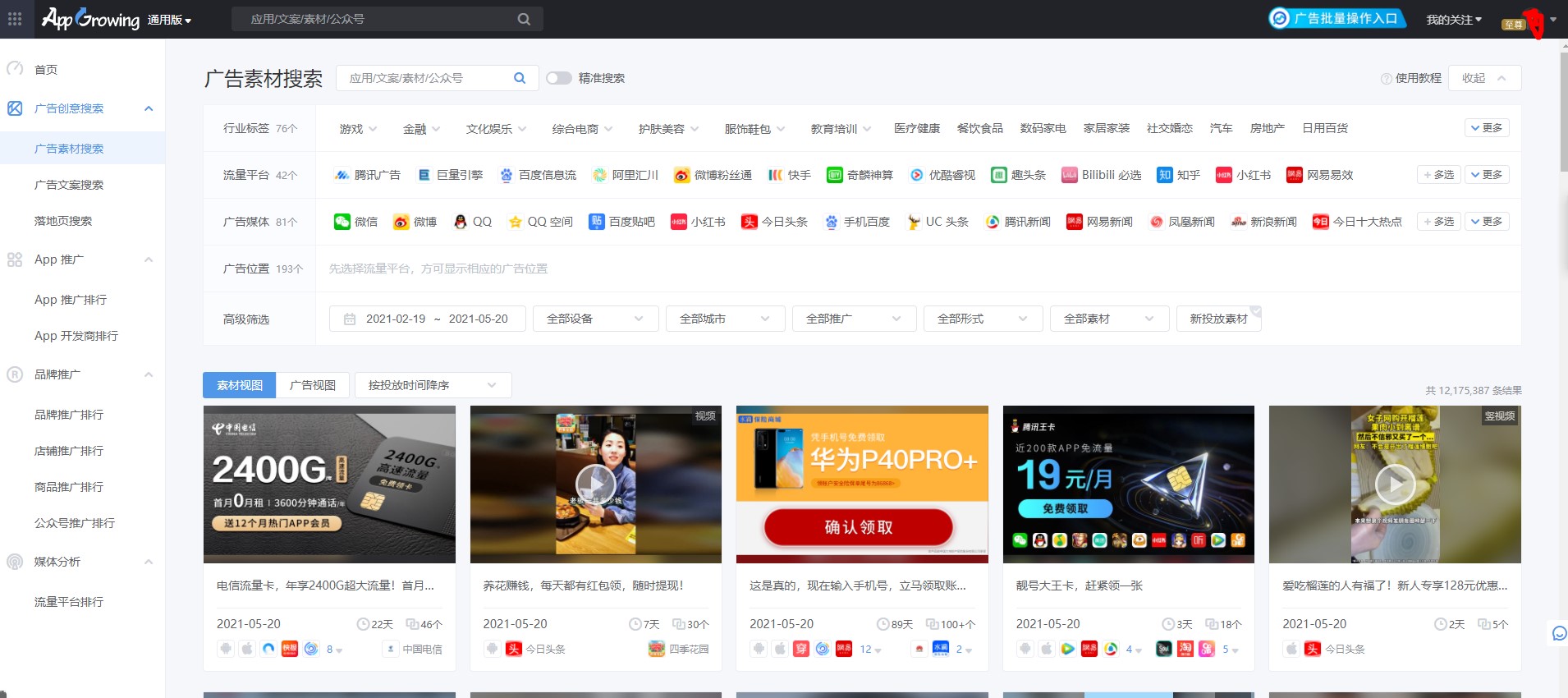Click the 广告批量操作入口 button
This screenshot has height=698, width=1568.
coord(1336,18)
